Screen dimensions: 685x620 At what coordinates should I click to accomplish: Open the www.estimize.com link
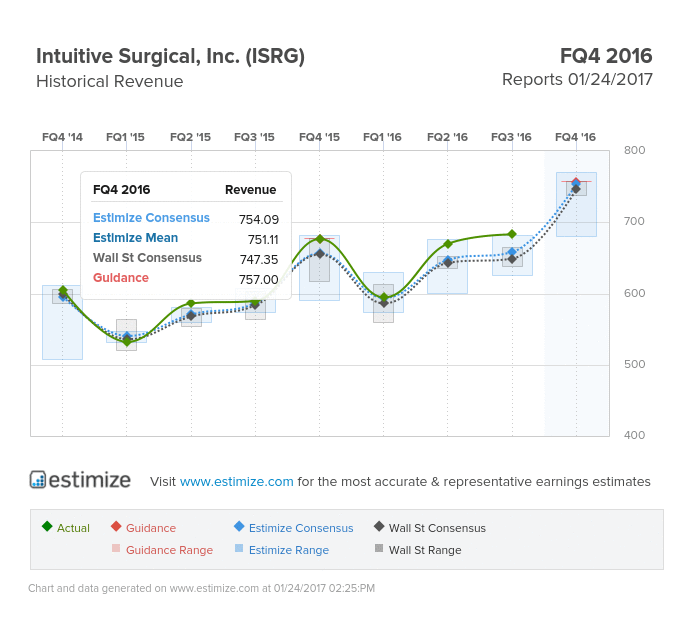tap(236, 481)
